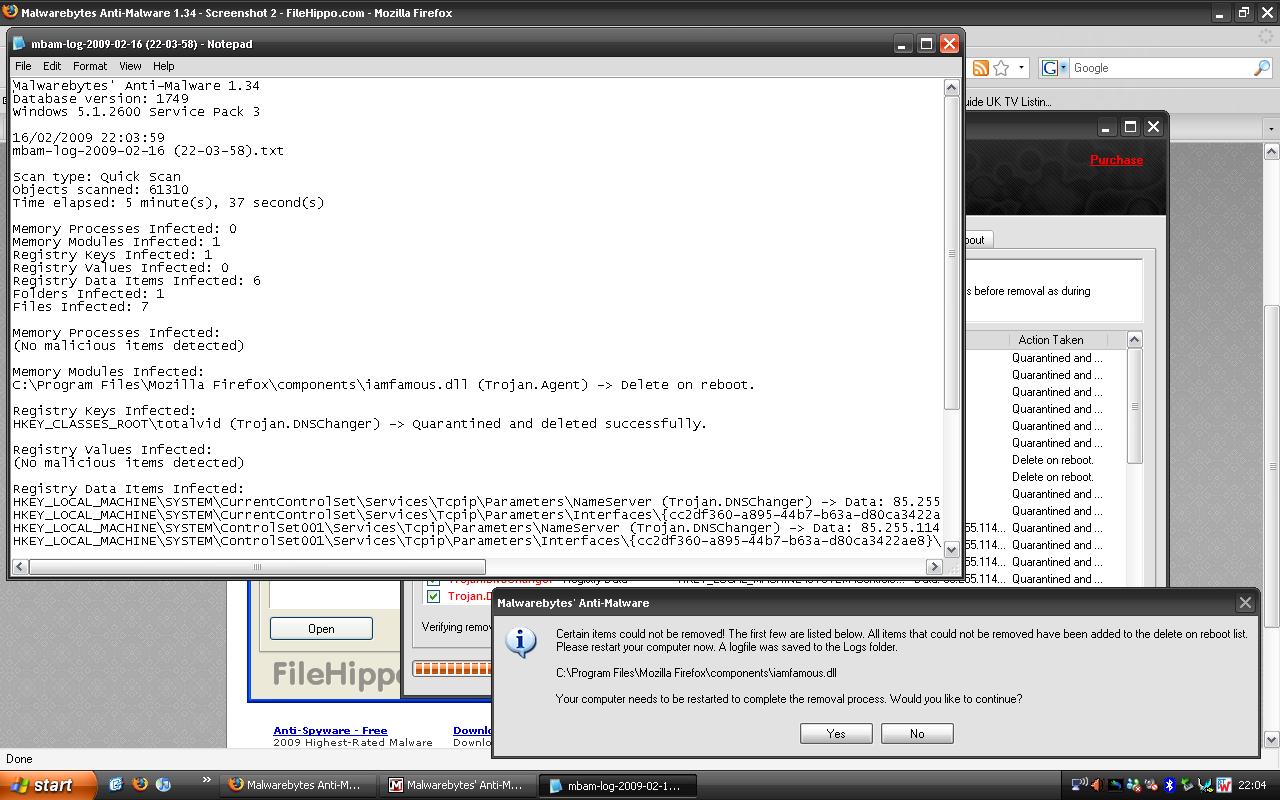This screenshot has width=1280, height=800.
Task: Click Yes to restart the computer
Action: [836, 734]
